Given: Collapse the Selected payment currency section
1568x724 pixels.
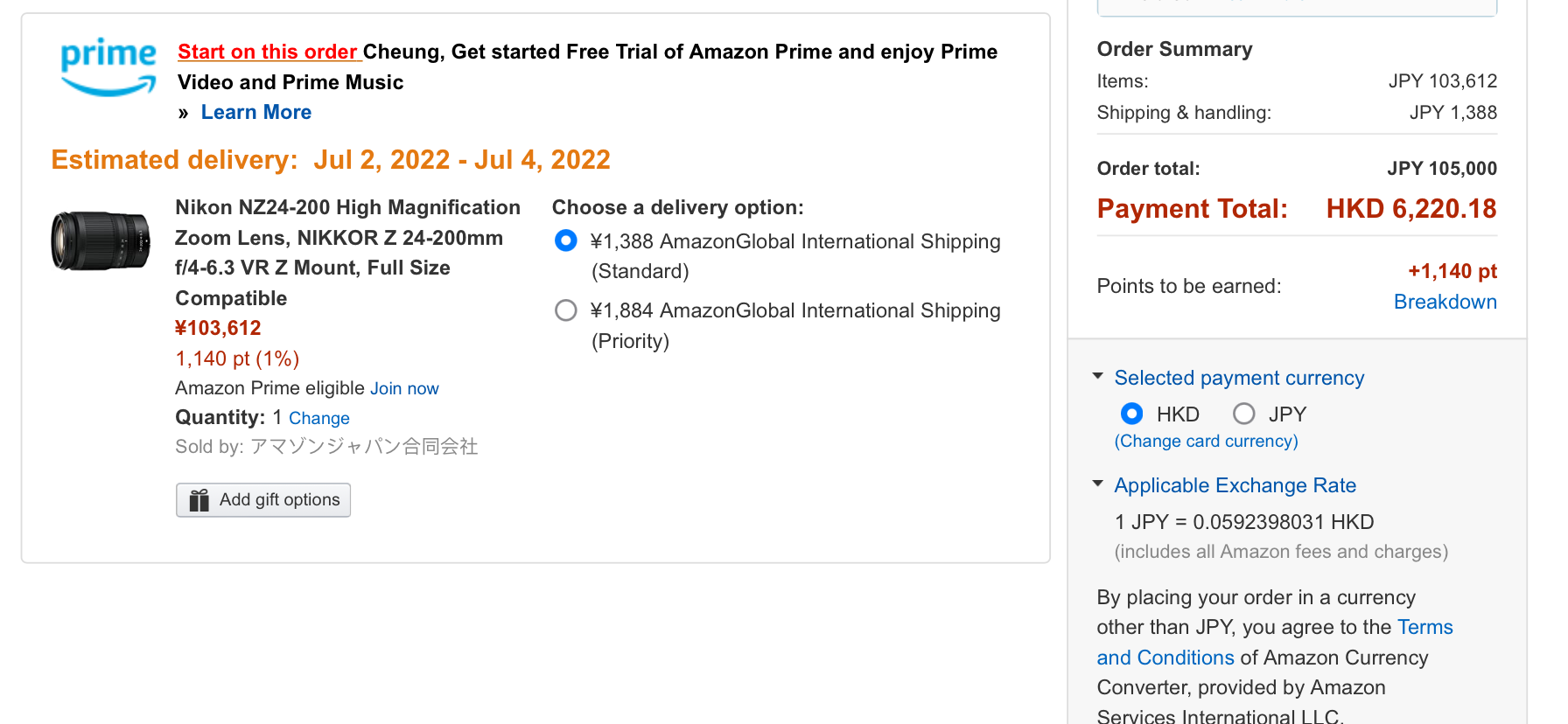Looking at the screenshot, I should point(1098,377).
